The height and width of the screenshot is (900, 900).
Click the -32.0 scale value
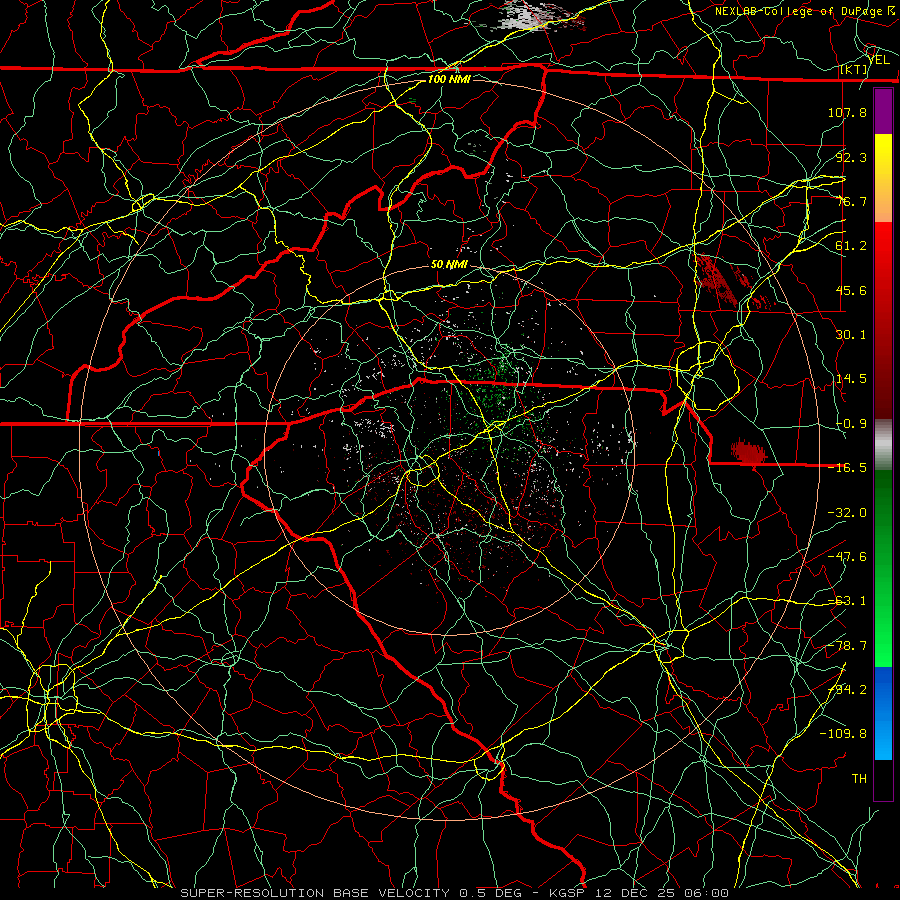847,513
